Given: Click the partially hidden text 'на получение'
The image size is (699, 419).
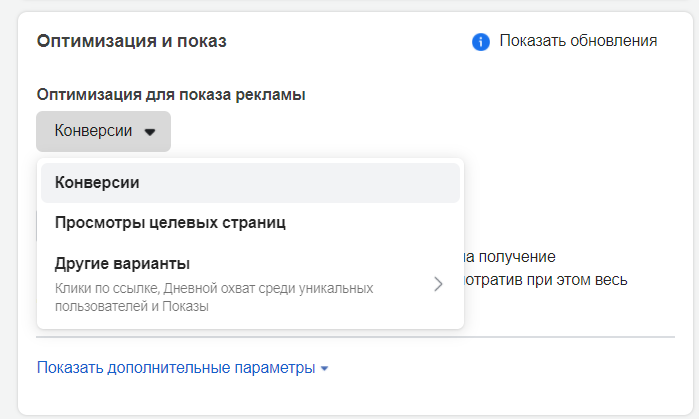Looking at the screenshot, I should (x=510, y=257).
